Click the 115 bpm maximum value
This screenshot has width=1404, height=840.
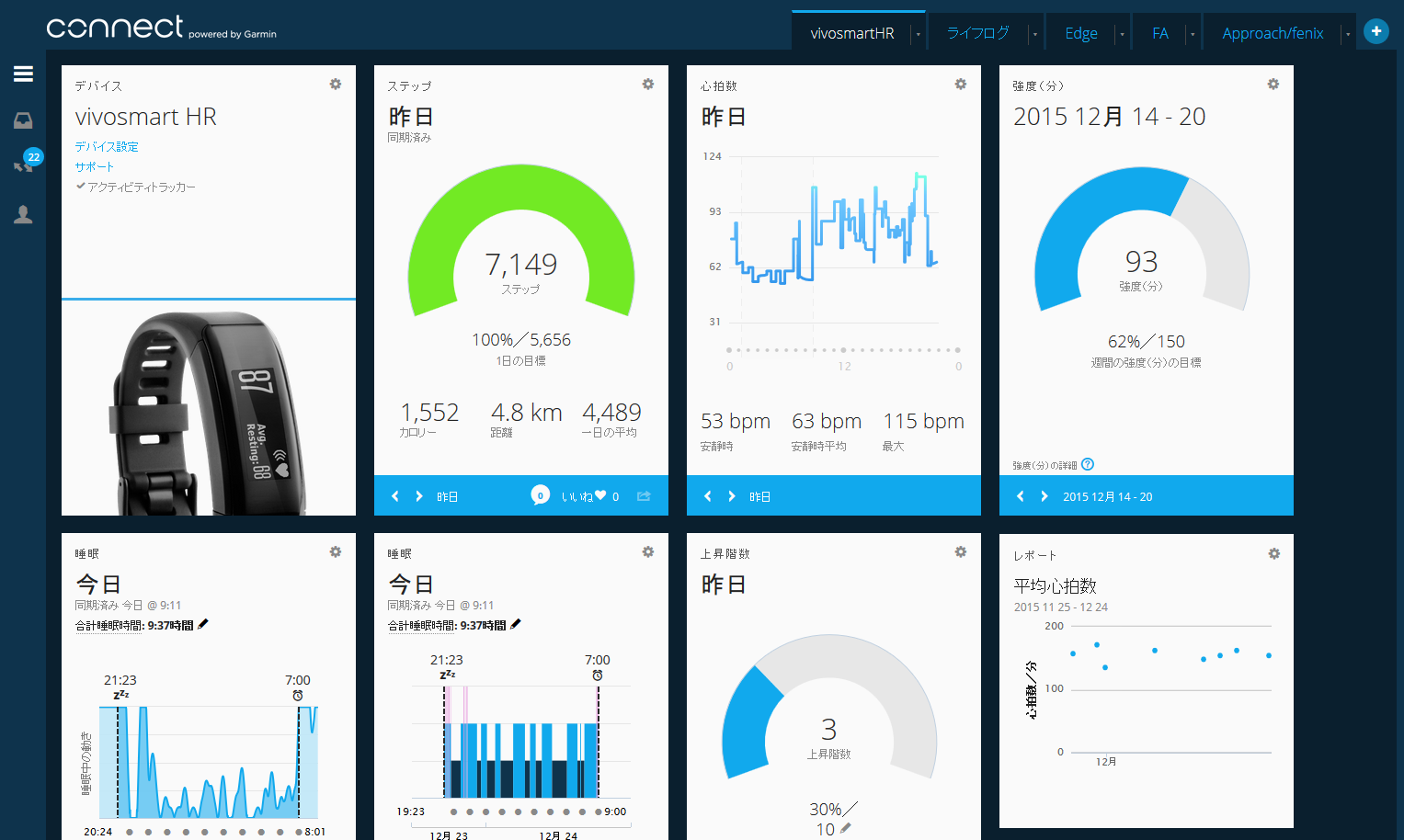point(924,421)
